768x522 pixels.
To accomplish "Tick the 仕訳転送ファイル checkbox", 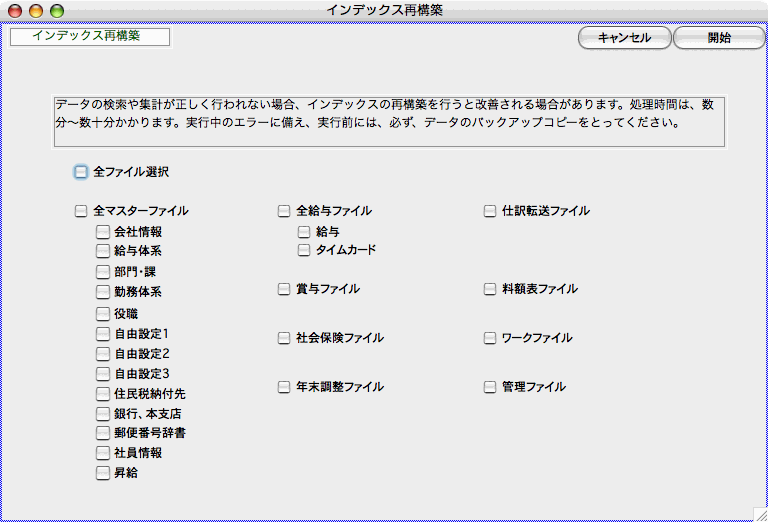I will pyautogui.click(x=490, y=212).
